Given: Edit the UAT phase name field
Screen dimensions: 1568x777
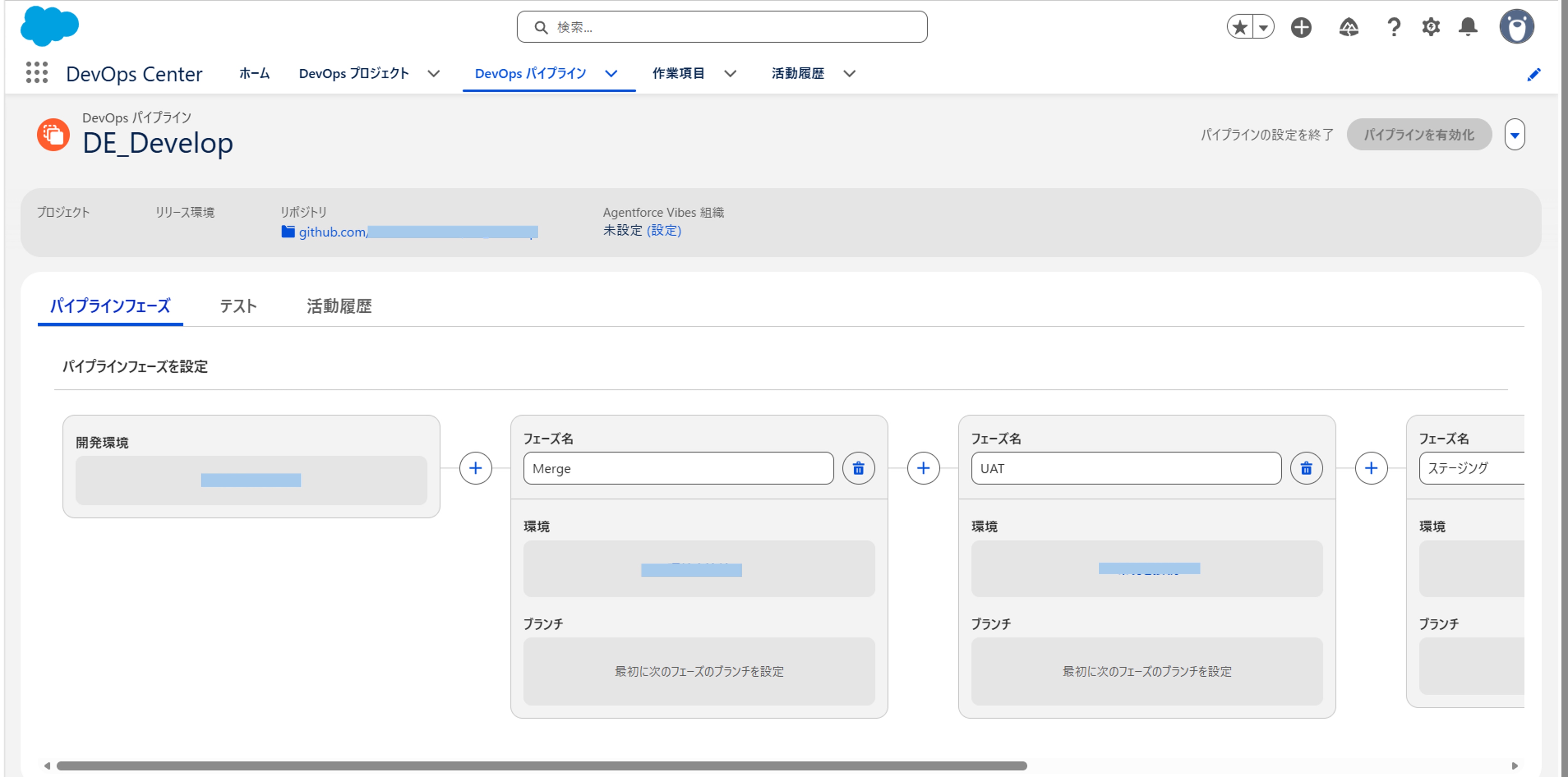Looking at the screenshot, I should (x=1126, y=468).
